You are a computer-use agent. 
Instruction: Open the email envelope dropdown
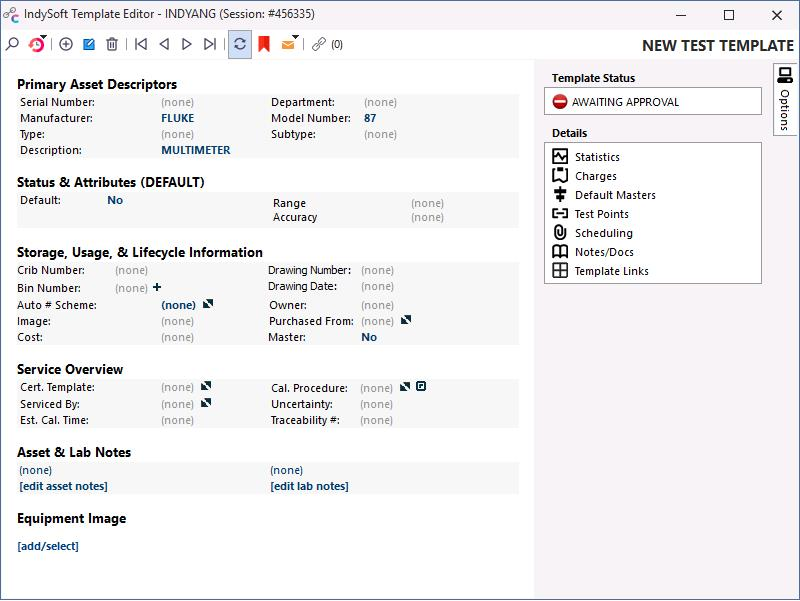tap(290, 44)
